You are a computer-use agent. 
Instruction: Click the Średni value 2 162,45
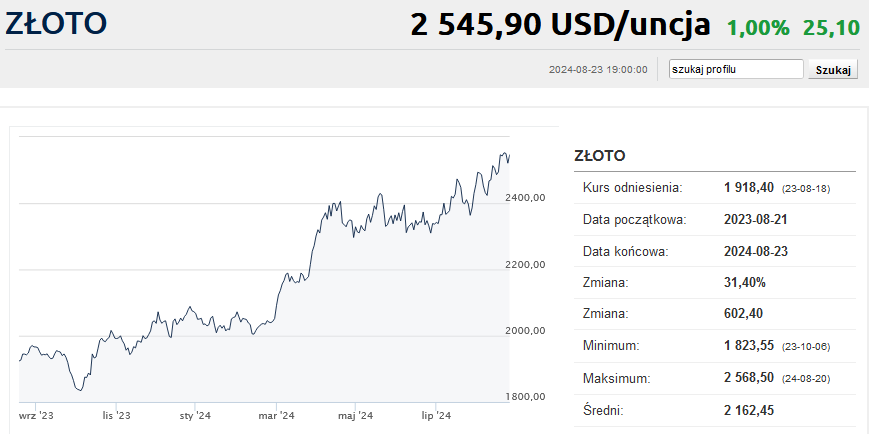click(x=749, y=411)
